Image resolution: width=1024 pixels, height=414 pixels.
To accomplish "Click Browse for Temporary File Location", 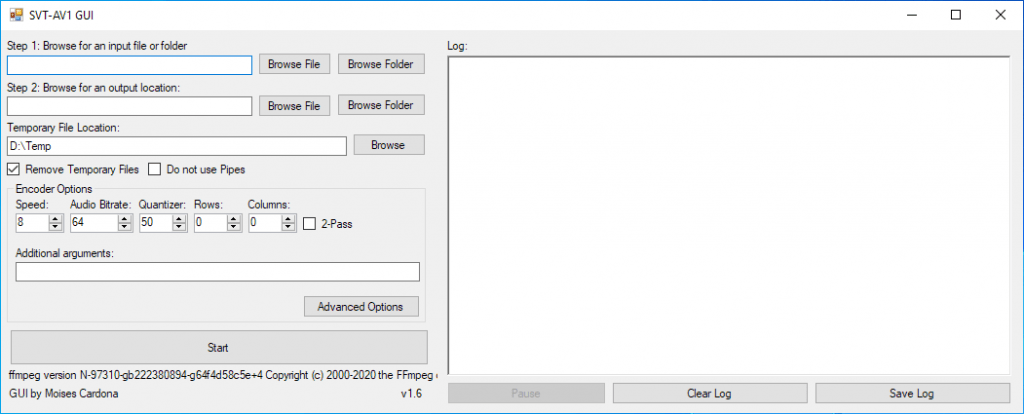I will point(389,145).
